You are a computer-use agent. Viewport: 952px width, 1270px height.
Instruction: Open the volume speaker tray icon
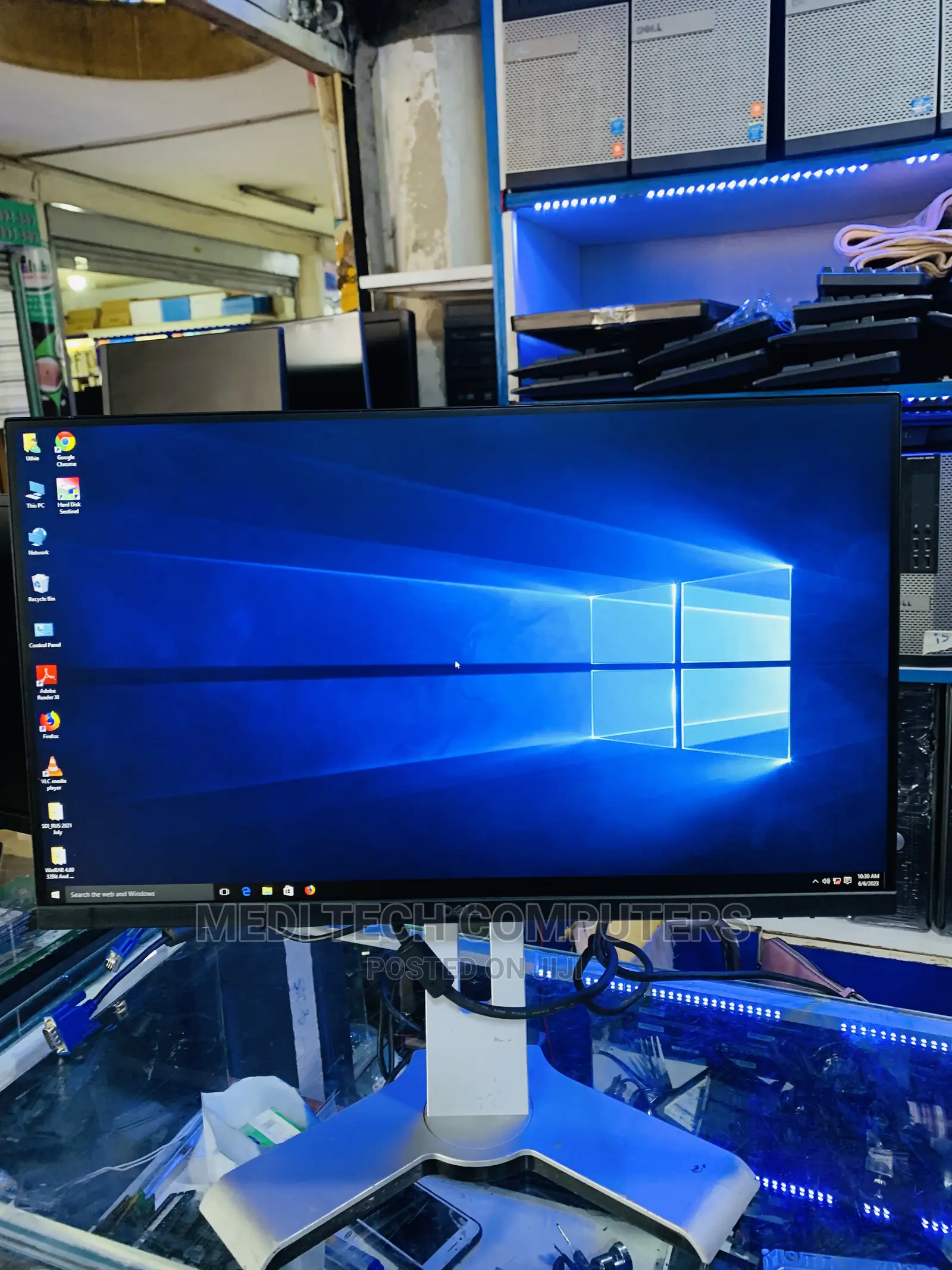[x=826, y=881]
